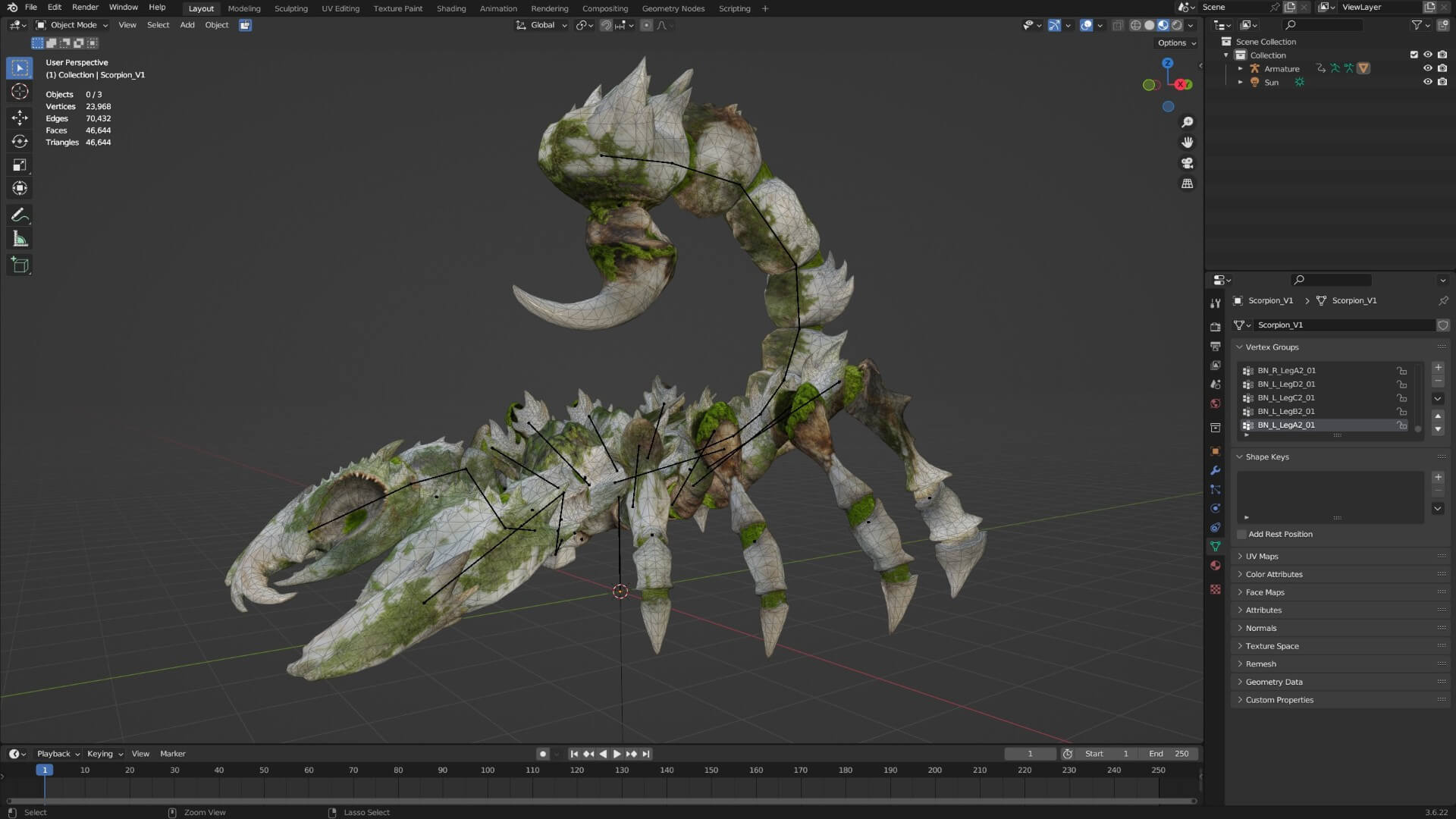Open the Material properties tab
The image size is (1456, 819).
point(1216,565)
